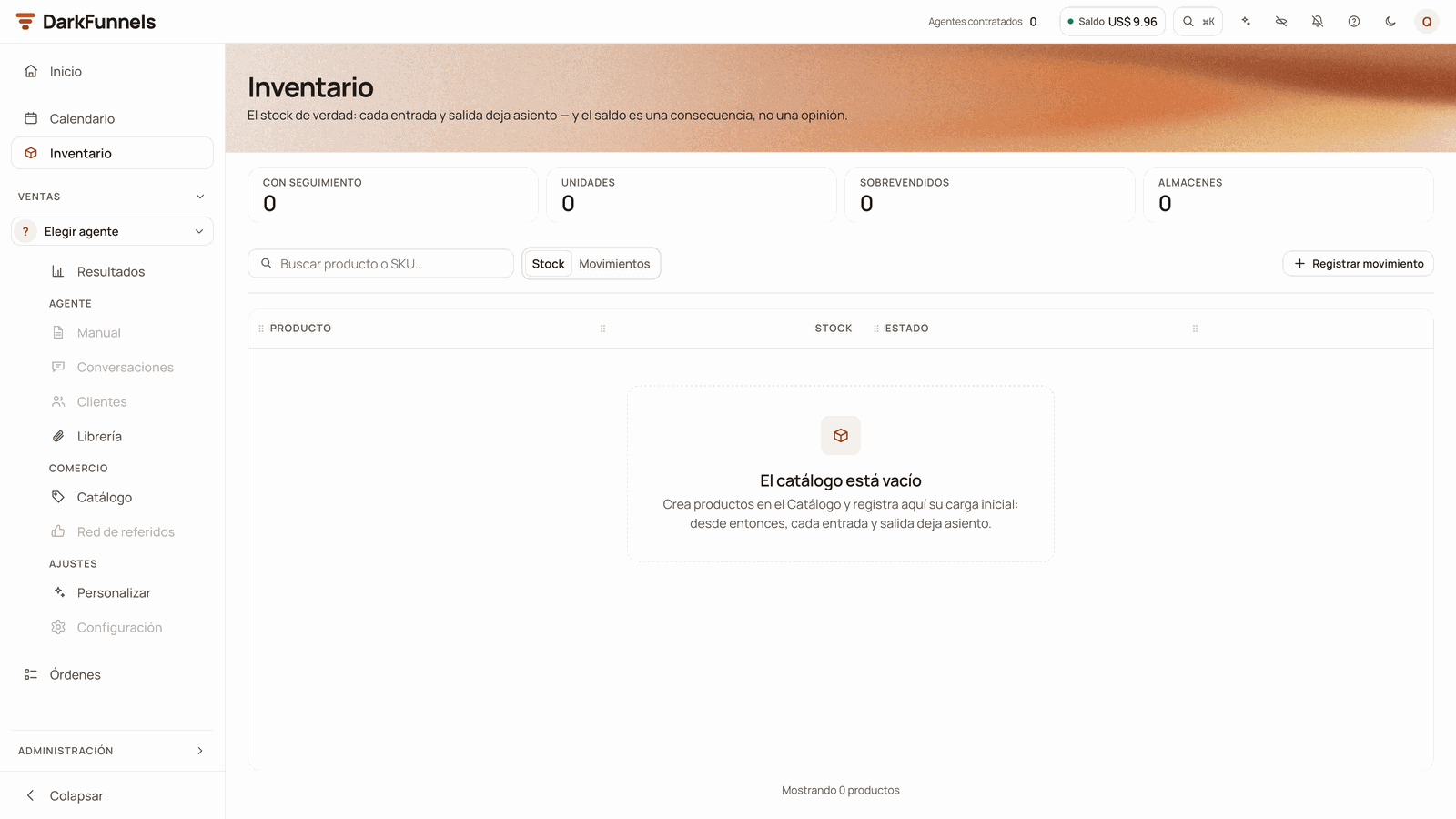Screen dimensions: 1456x819
Task: Switch to dark mode with moon icon
Action: click(x=1390, y=22)
